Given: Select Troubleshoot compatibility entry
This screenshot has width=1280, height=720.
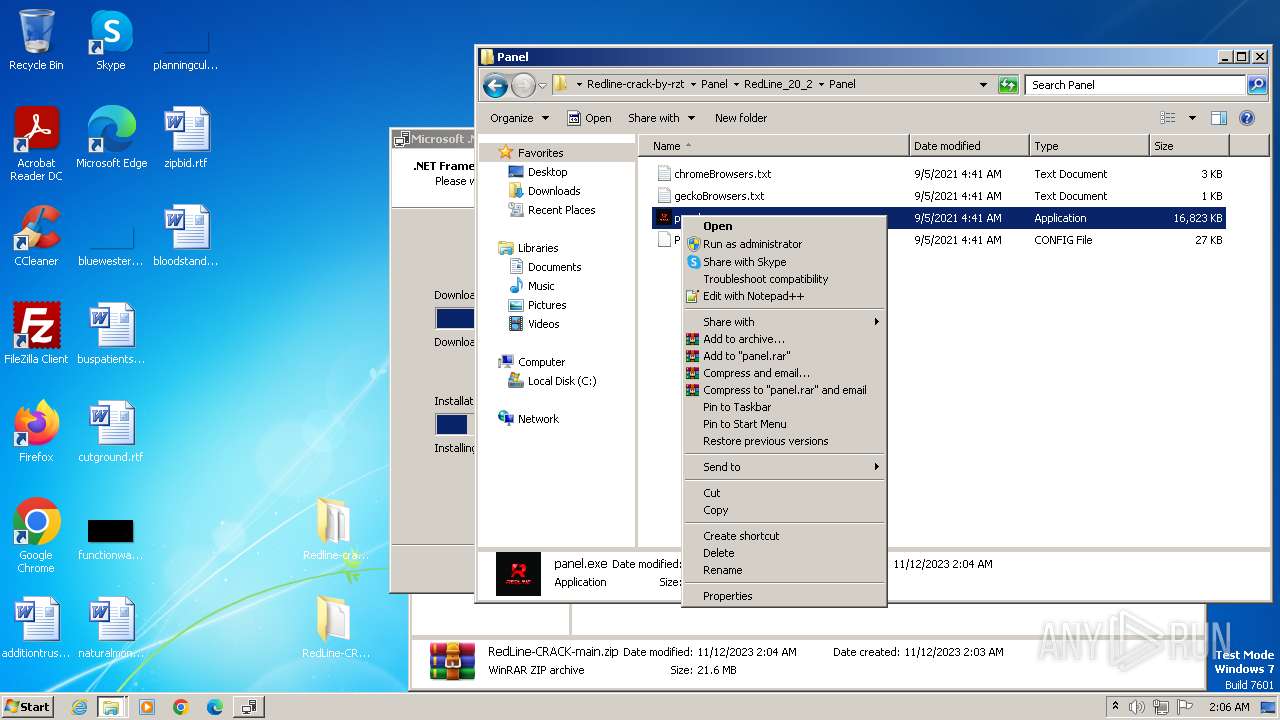Looking at the screenshot, I should 783,279.
